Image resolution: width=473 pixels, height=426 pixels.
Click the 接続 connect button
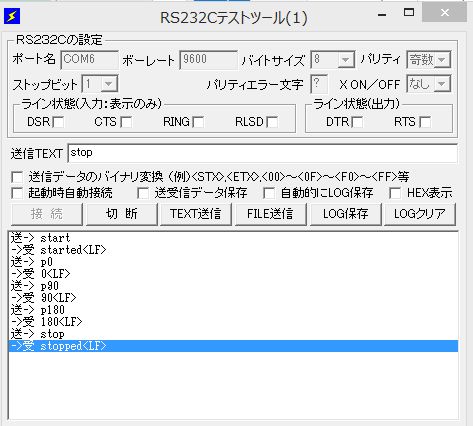click(47, 214)
